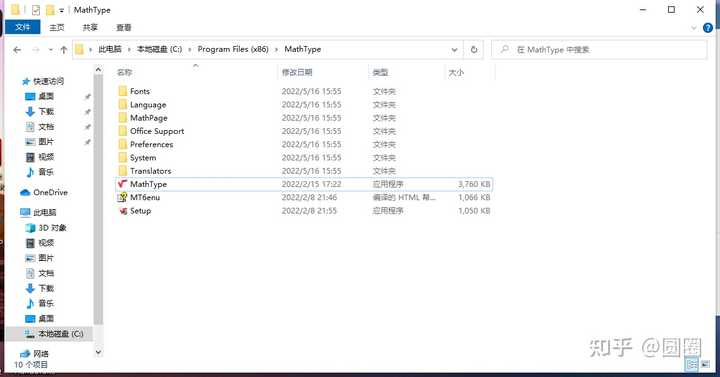The height and width of the screenshot is (377, 720).
Task: Open pinned 文档 under 快速访问
Action: [40, 126]
